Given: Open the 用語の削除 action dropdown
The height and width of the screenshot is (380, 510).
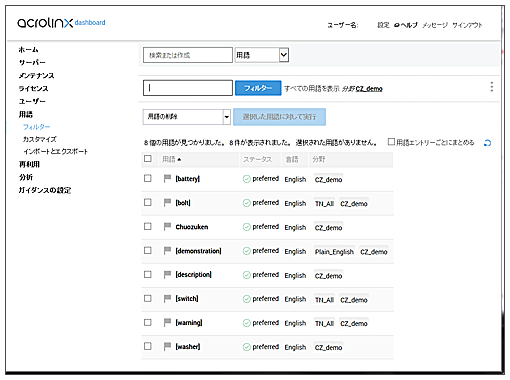Looking at the screenshot, I should coord(187,117).
